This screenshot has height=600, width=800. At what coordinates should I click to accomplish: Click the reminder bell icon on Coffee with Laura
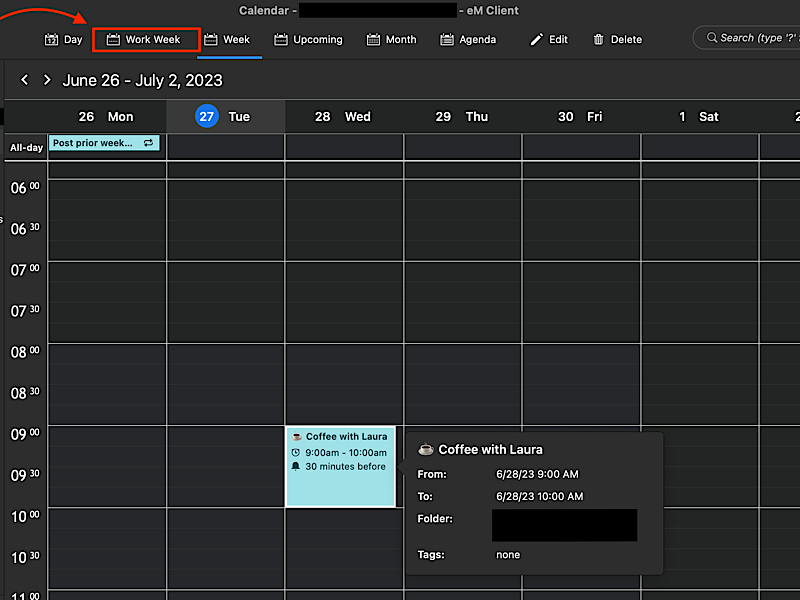pyautogui.click(x=295, y=466)
